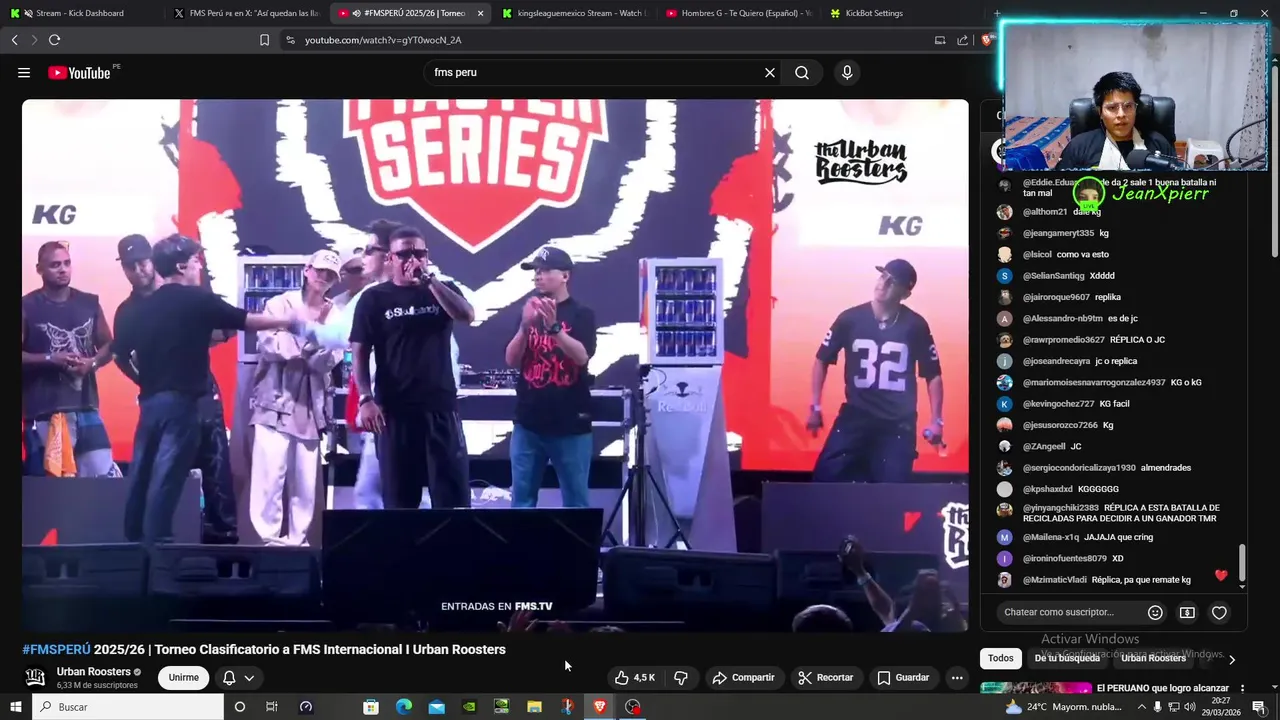
Task: Click the Windows taskbar Buscar search box
Action: click(128, 707)
